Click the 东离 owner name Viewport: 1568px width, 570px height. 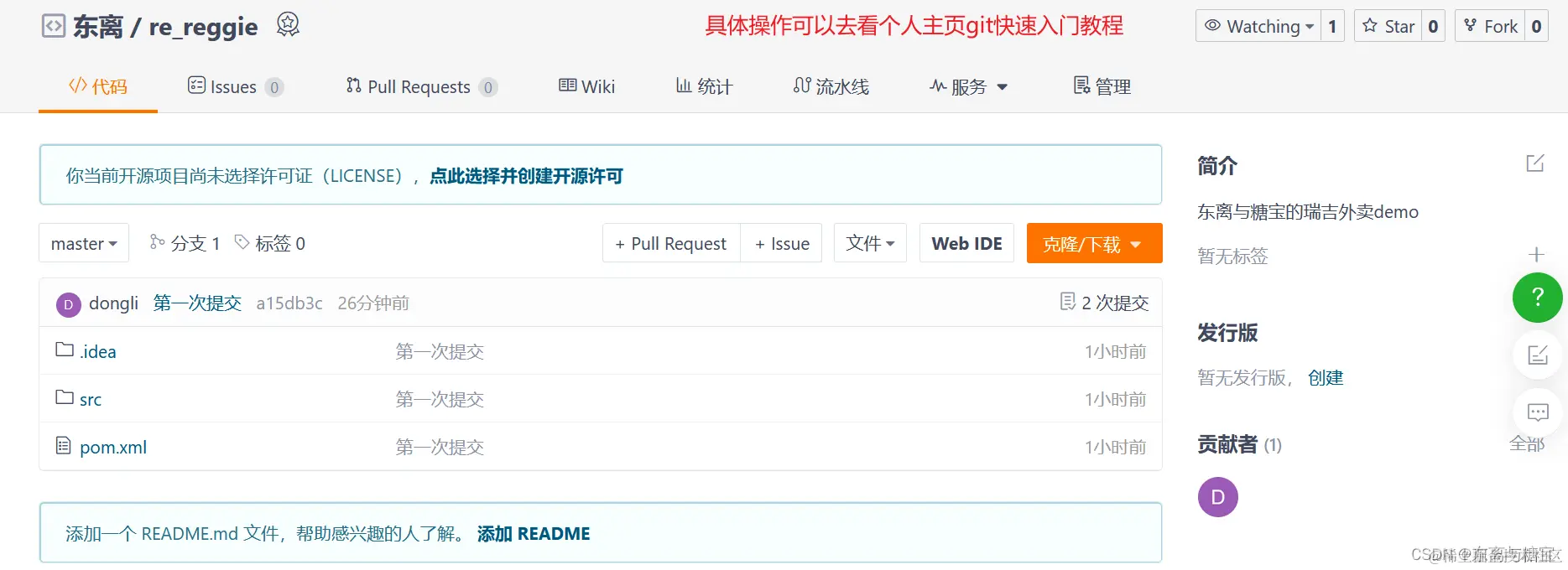pos(98,27)
